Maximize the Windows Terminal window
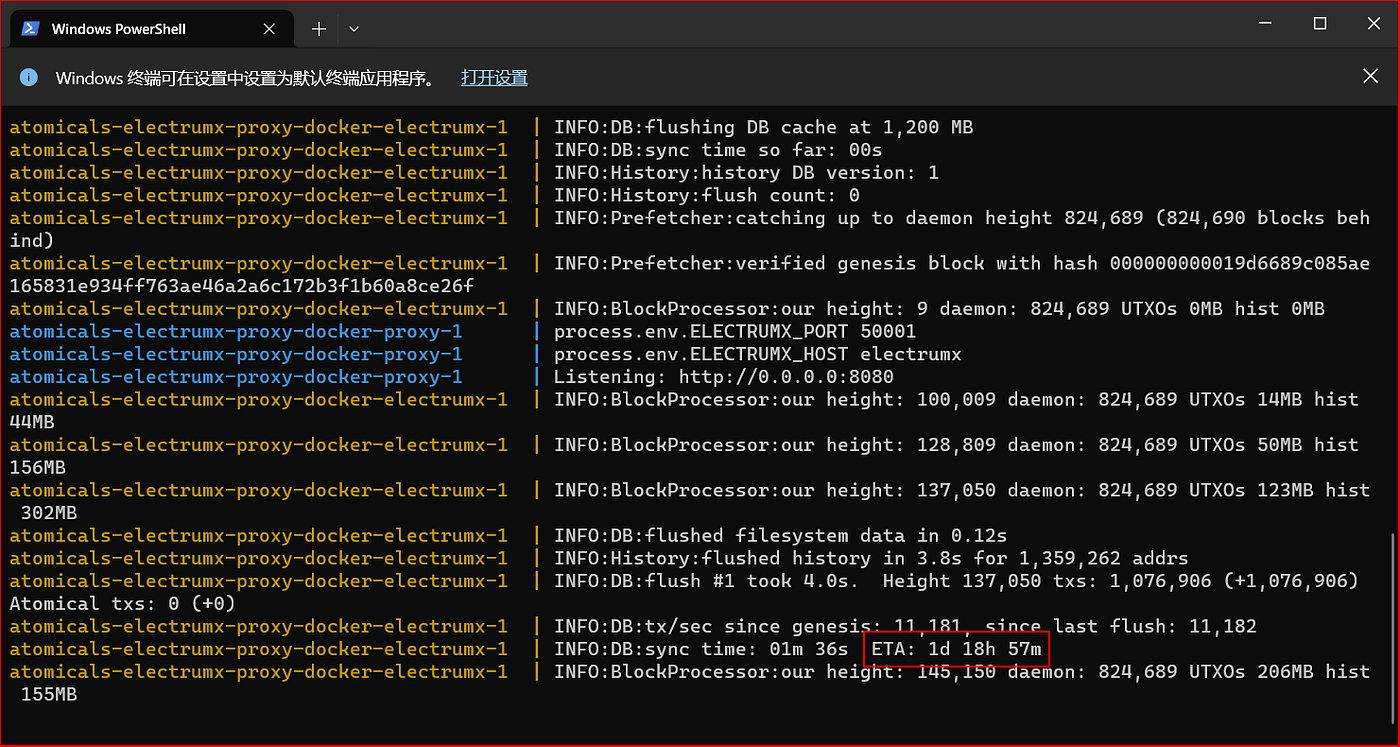Image resolution: width=1400 pixels, height=747 pixels. point(1320,23)
